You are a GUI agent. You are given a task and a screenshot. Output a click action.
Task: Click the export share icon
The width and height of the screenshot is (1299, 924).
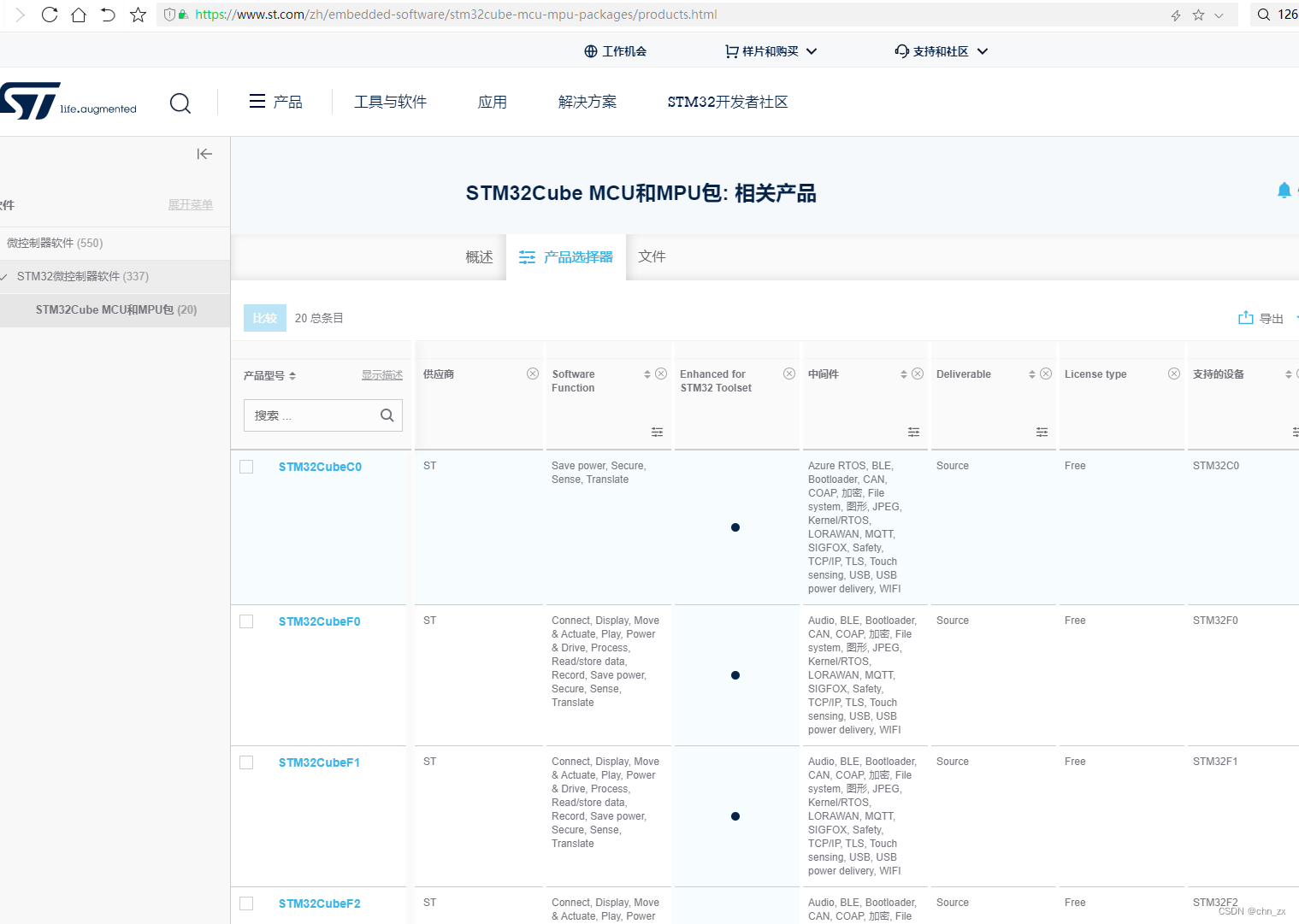(1246, 317)
